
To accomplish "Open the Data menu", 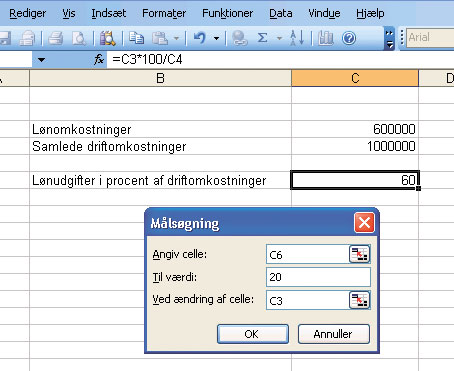I will click(281, 13).
